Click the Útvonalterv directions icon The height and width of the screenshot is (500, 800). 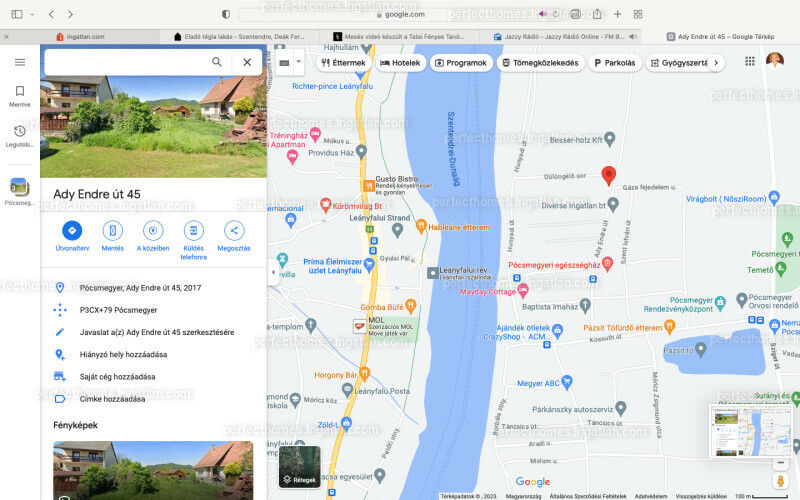pyautogui.click(x=72, y=231)
